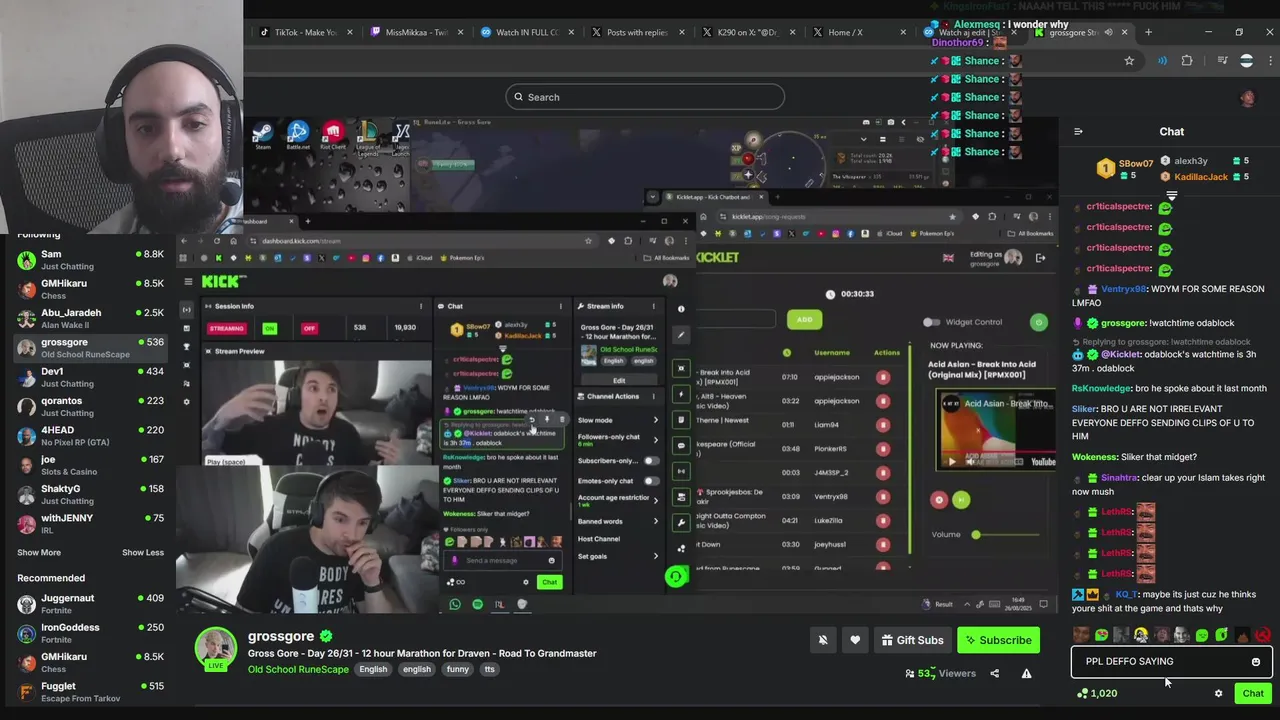Toggle Emotes-only chat switch
Screen dimensions: 1280x720
coord(651,481)
